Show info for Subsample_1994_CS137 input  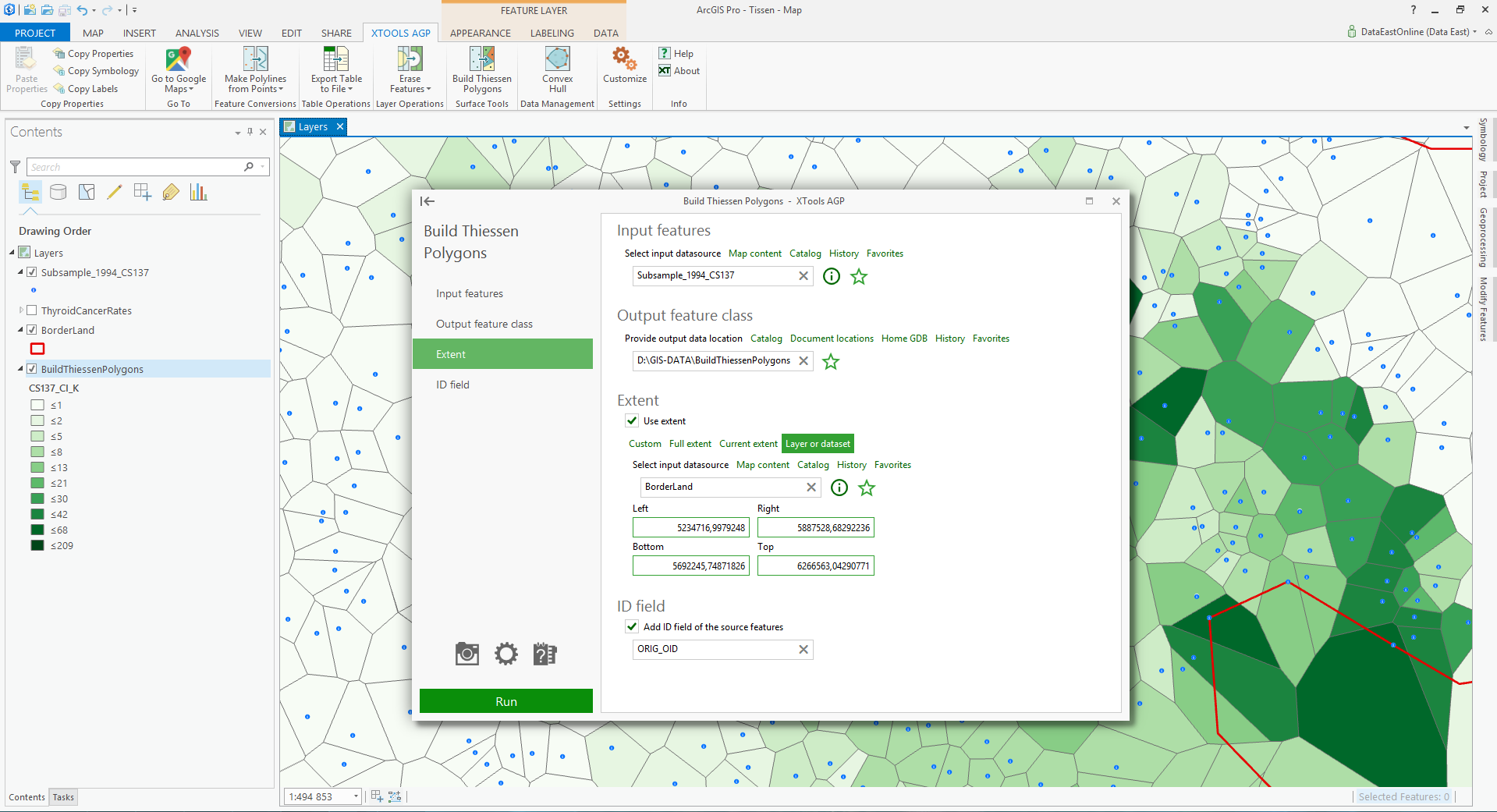[x=832, y=276]
